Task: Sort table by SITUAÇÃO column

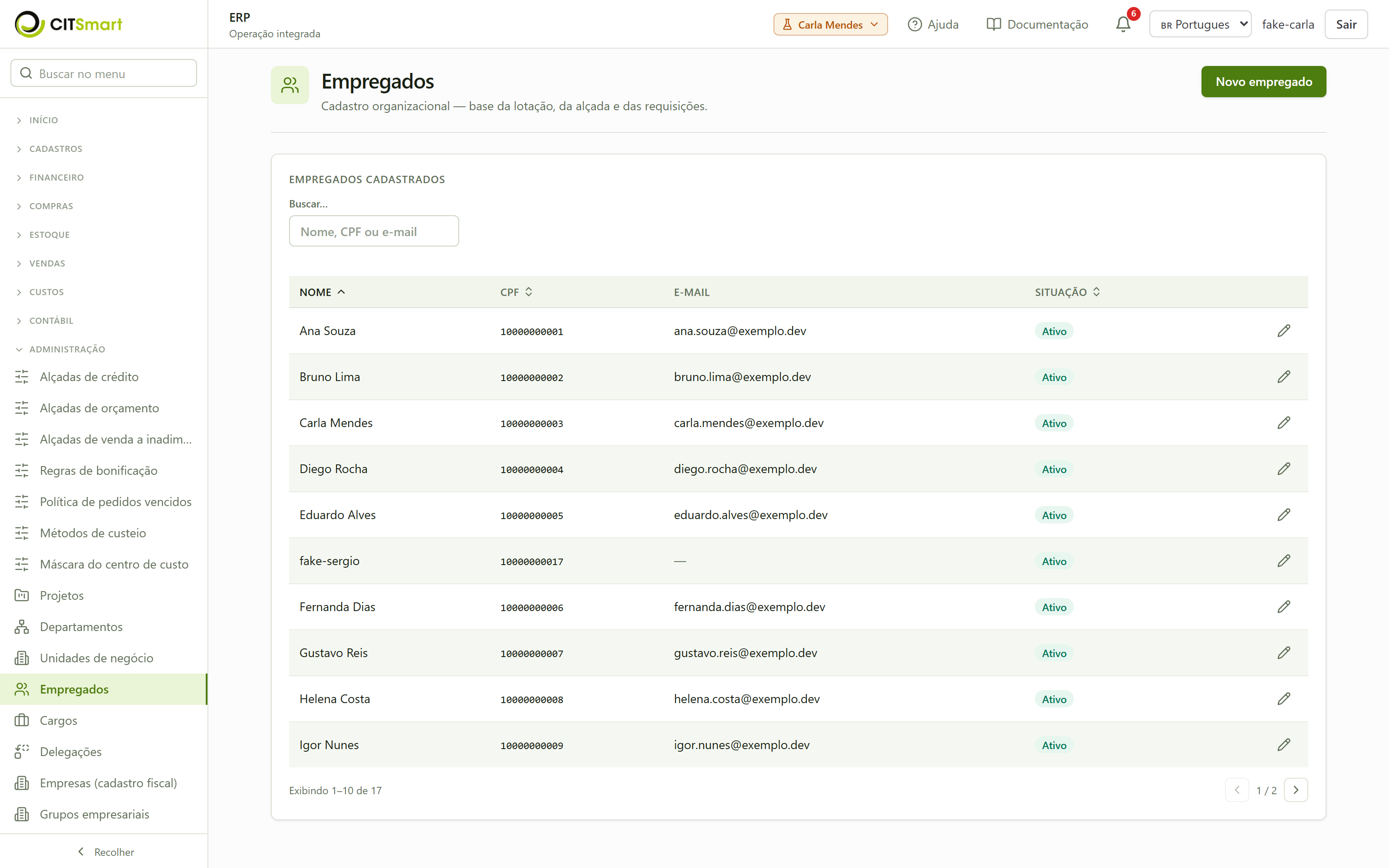Action: (1067, 292)
